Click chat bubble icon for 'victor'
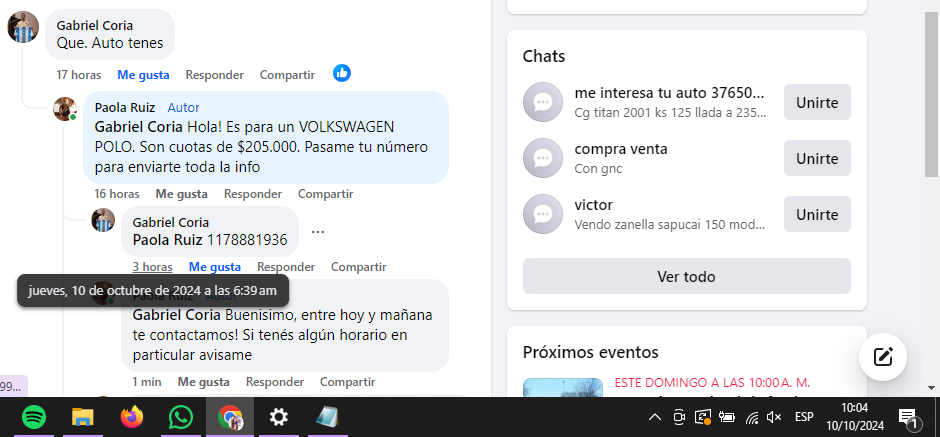The width and height of the screenshot is (940, 437). click(543, 214)
